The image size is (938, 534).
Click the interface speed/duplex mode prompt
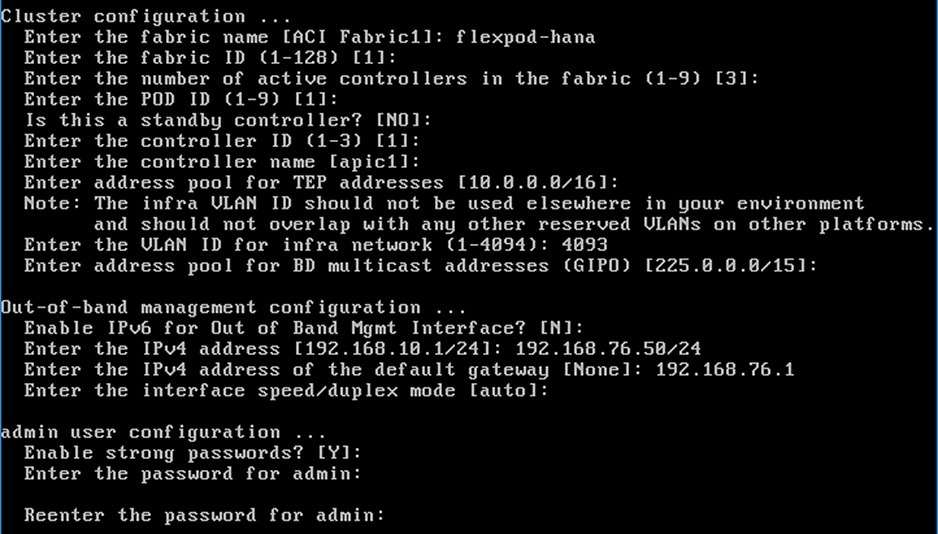pyautogui.click(x=286, y=391)
